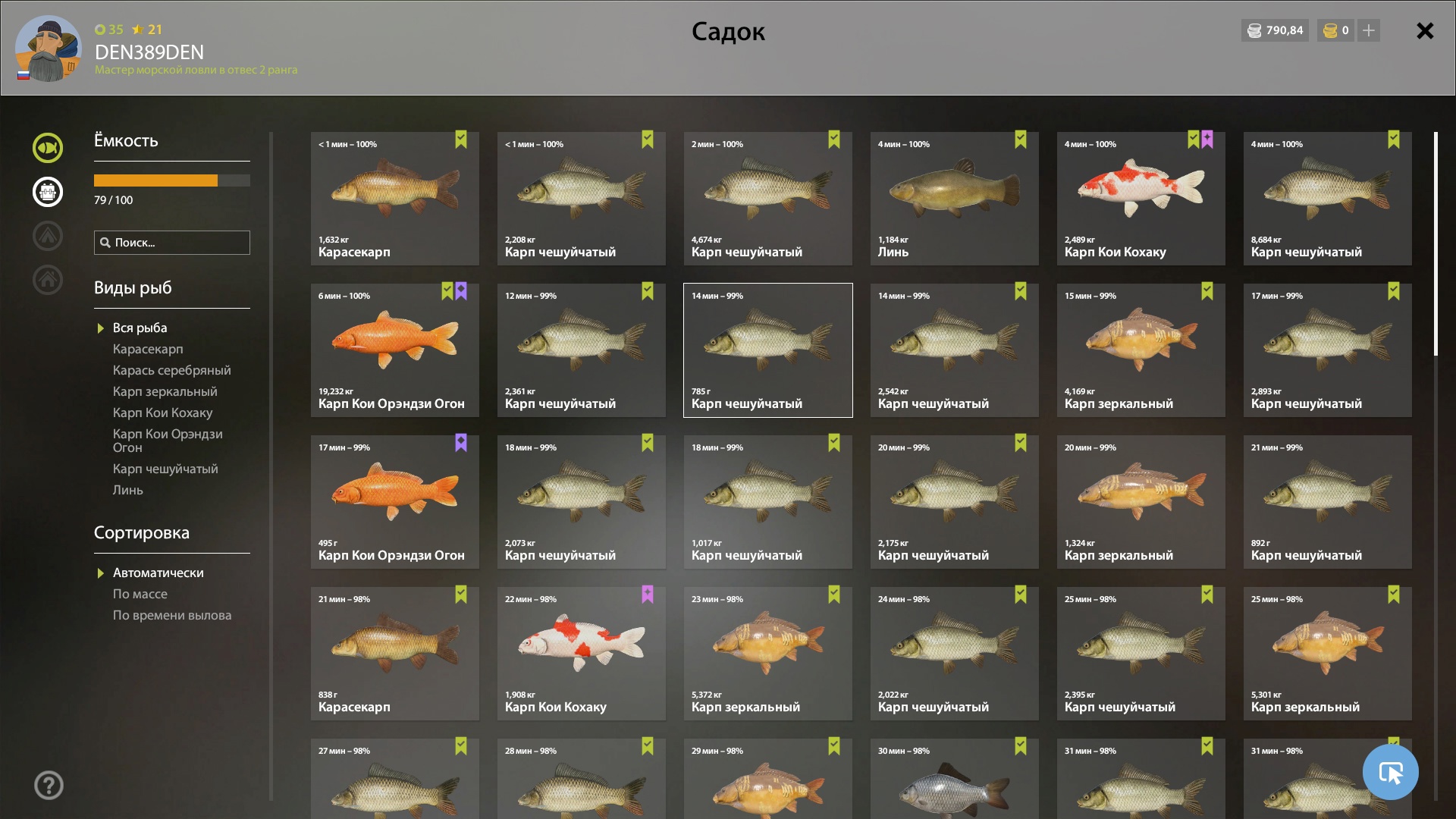The image size is (1456, 819).
Task: Open the fish keepnet sidebar icon
Action: tap(48, 148)
